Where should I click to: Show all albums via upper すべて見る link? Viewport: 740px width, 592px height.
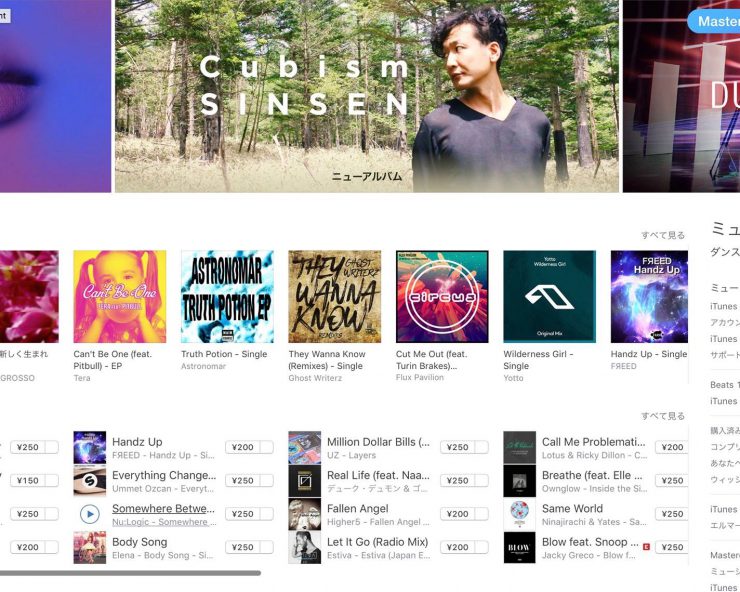[x=663, y=235]
